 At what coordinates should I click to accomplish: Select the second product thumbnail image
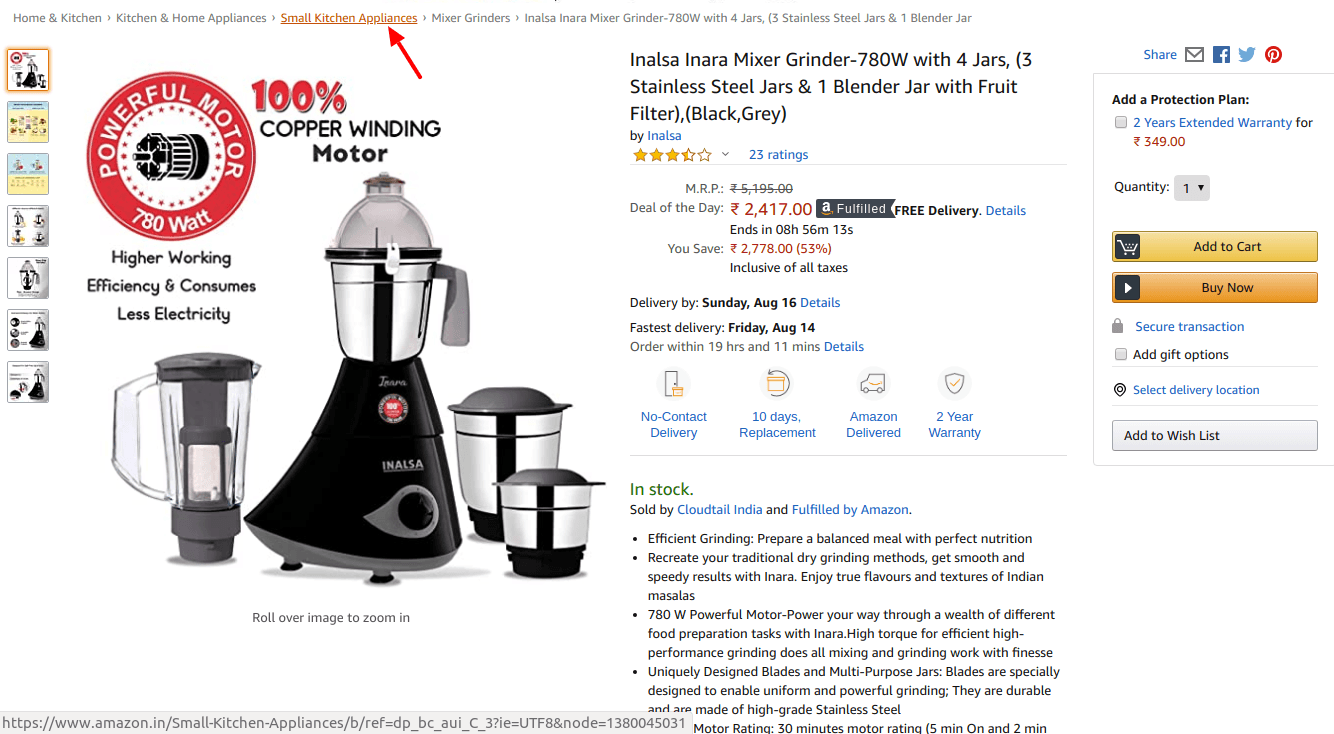click(28, 122)
